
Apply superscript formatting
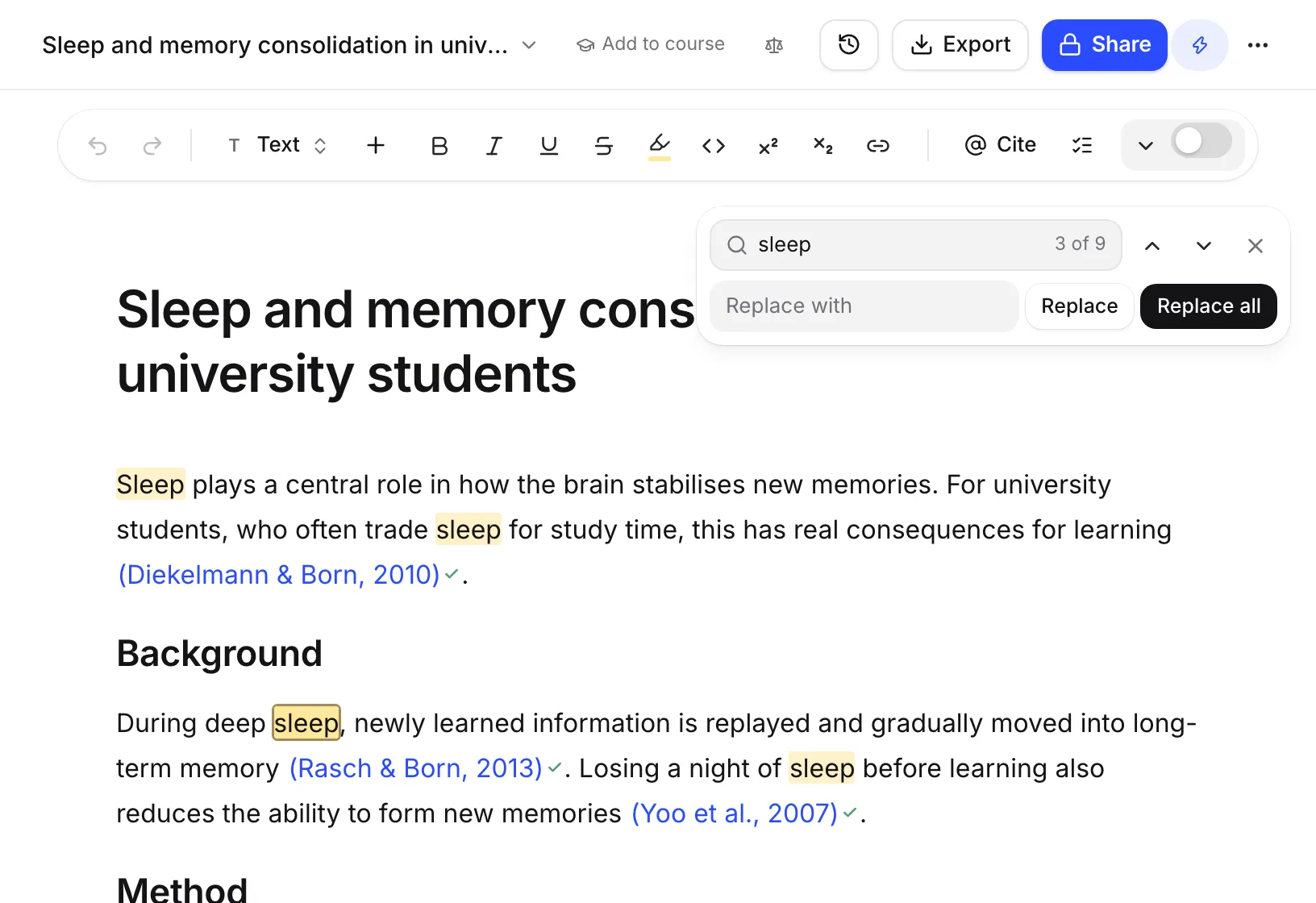coord(768,146)
